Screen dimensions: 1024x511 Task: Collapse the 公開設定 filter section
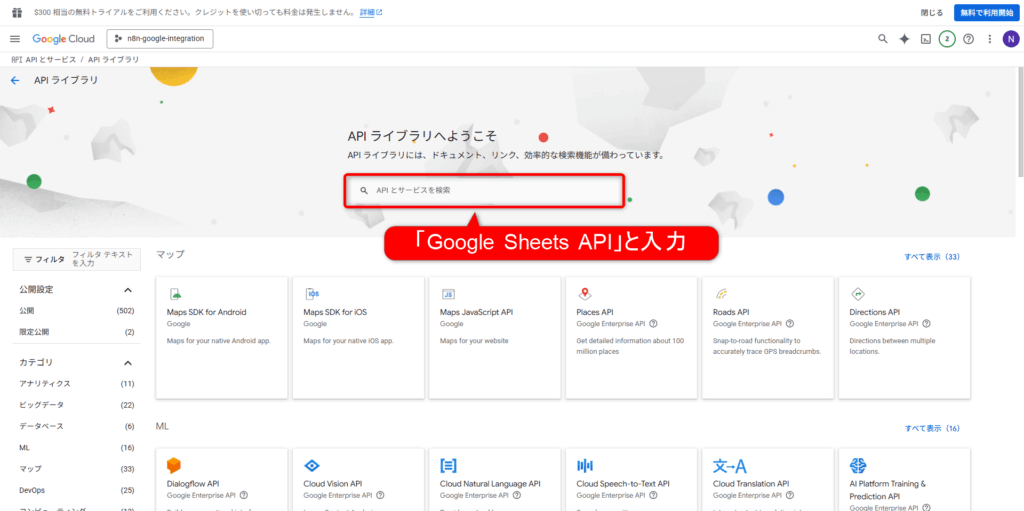click(x=128, y=290)
